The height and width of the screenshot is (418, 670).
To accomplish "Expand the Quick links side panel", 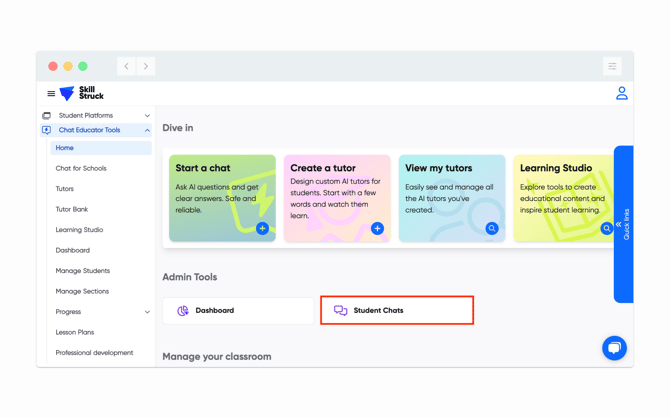I will pyautogui.click(x=622, y=224).
